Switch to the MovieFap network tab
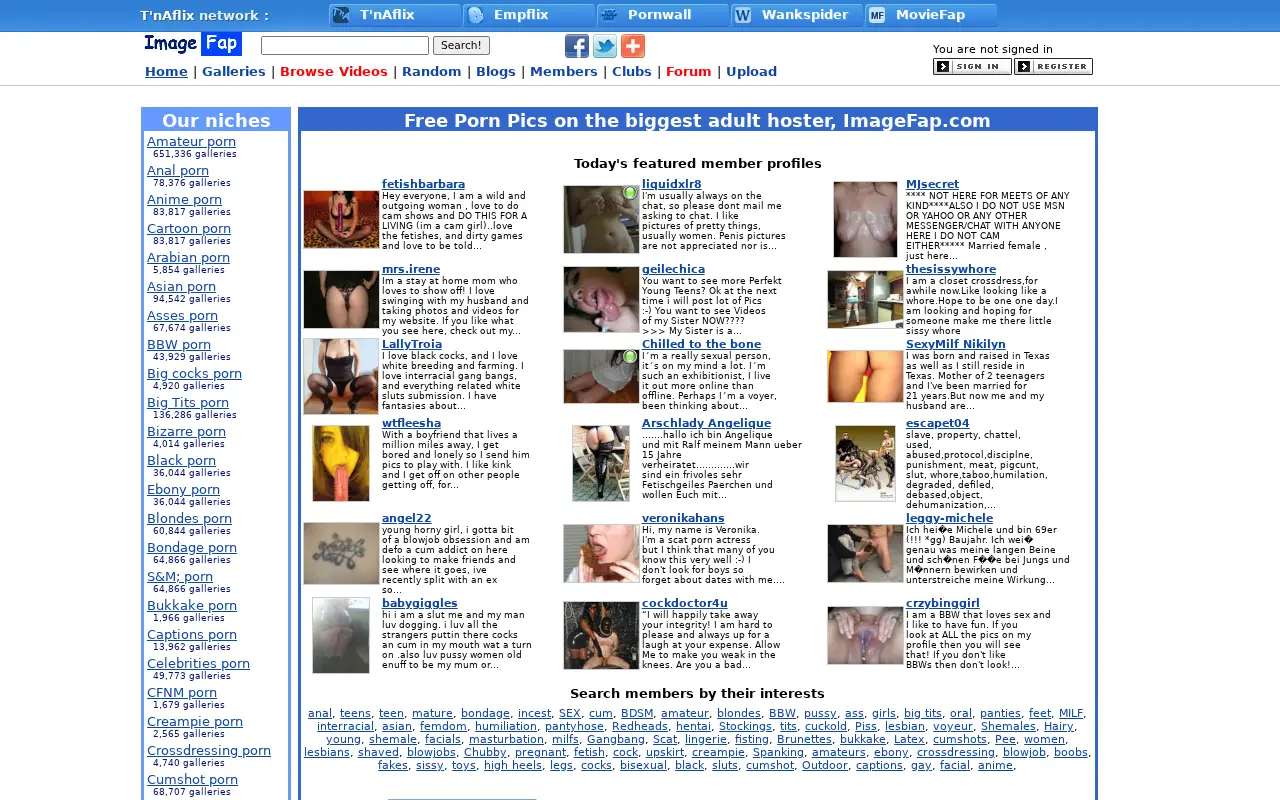The width and height of the screenshot is (1280, 800). (932, 15)
